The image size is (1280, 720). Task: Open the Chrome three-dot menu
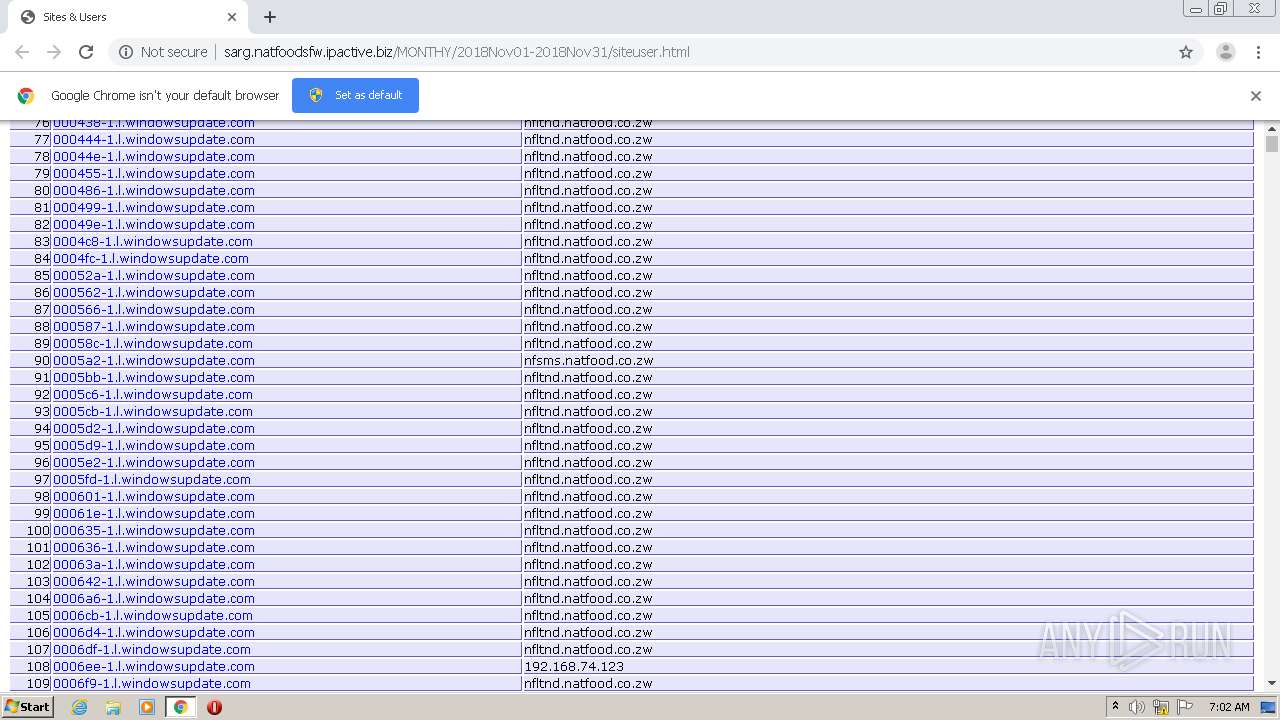tap(1258, 52)
